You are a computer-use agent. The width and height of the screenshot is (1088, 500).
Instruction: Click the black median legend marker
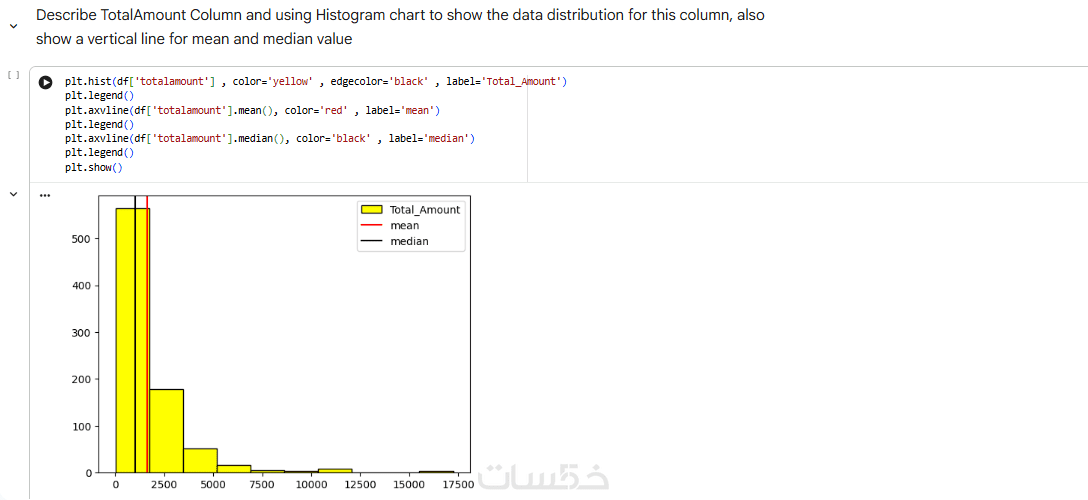coord(372,241)
